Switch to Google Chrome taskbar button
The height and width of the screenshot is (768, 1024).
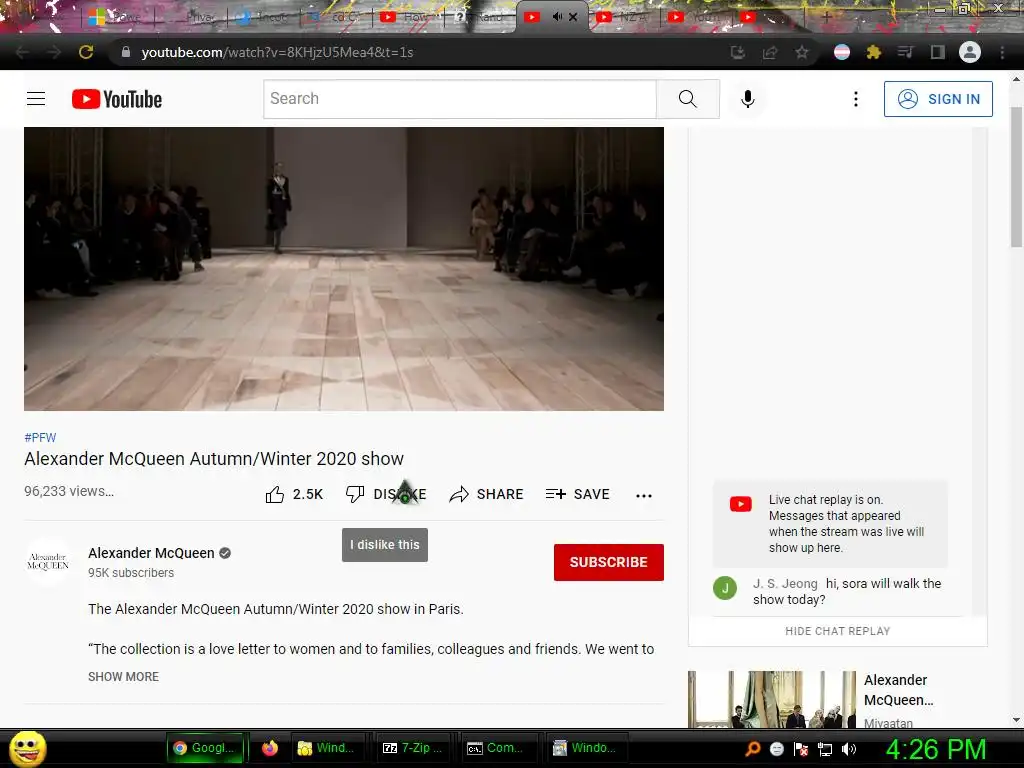205,748
